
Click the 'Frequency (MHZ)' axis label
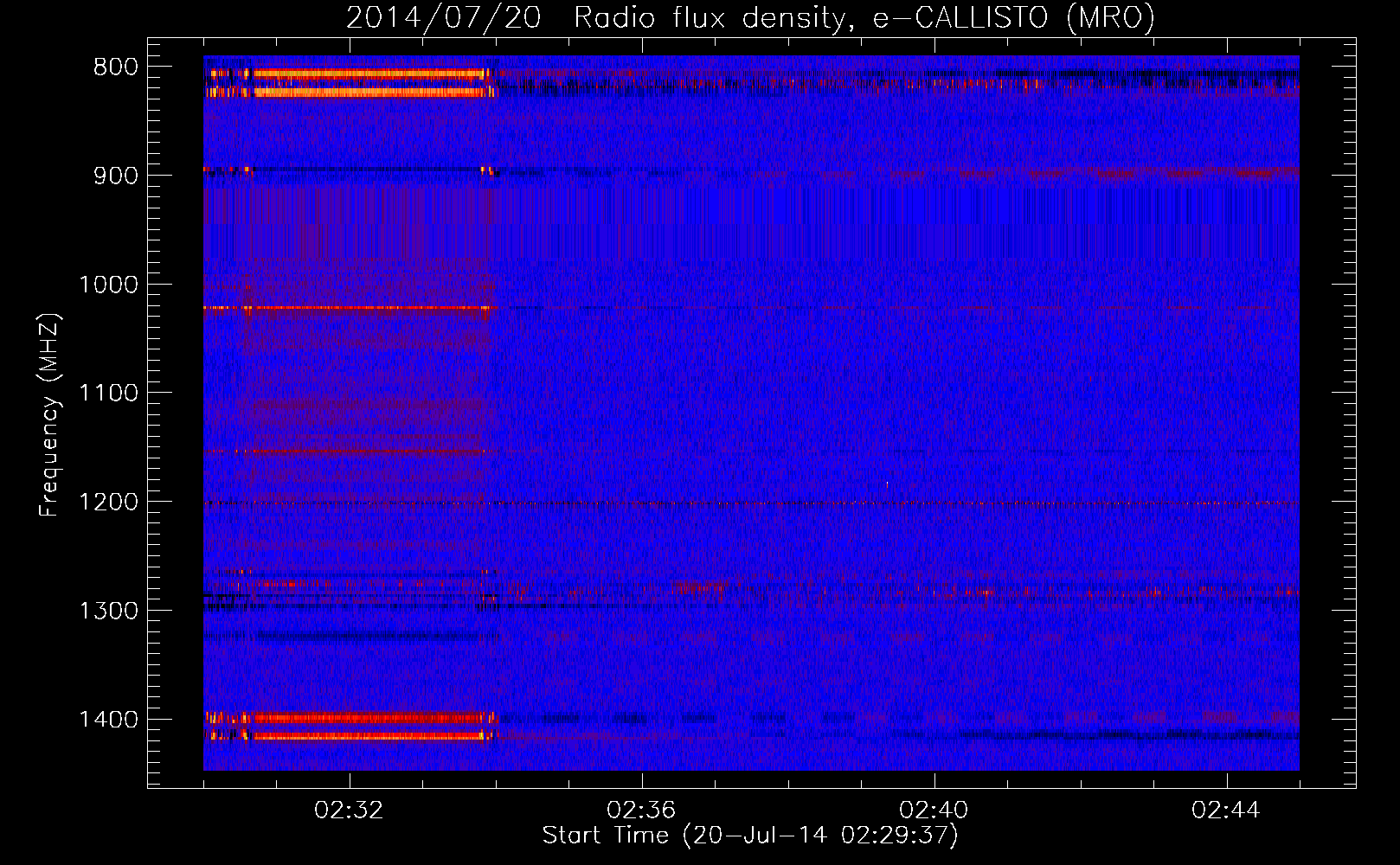50,415
